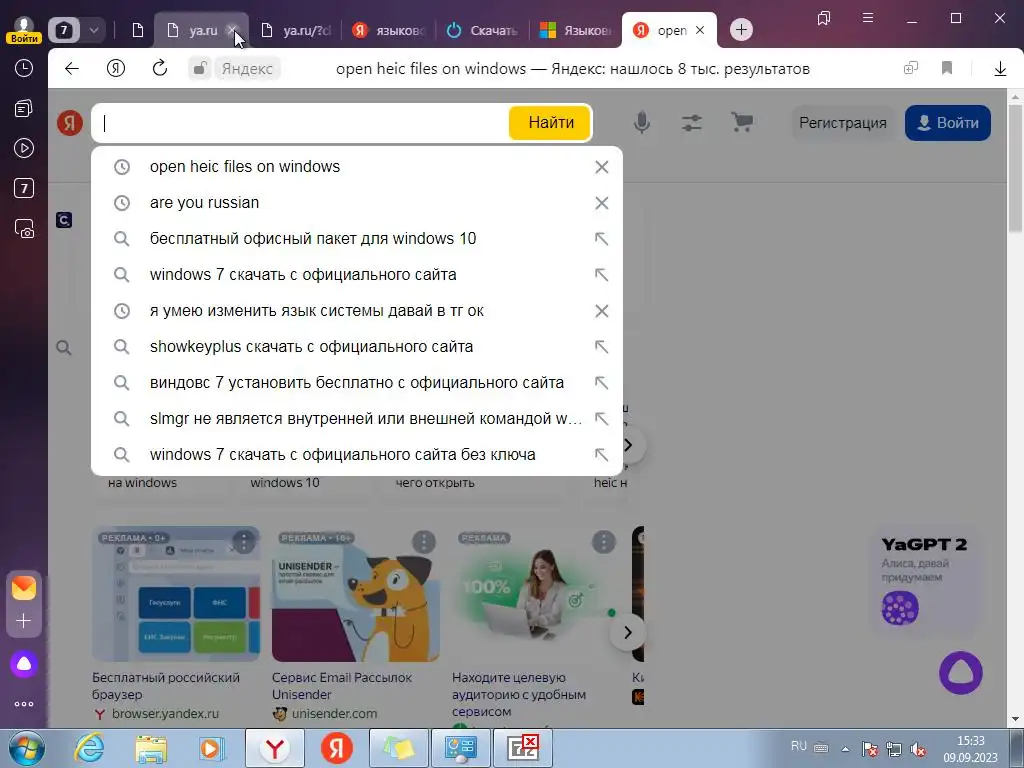Open Windows Explorer folder in taskbar

(151, 748)
